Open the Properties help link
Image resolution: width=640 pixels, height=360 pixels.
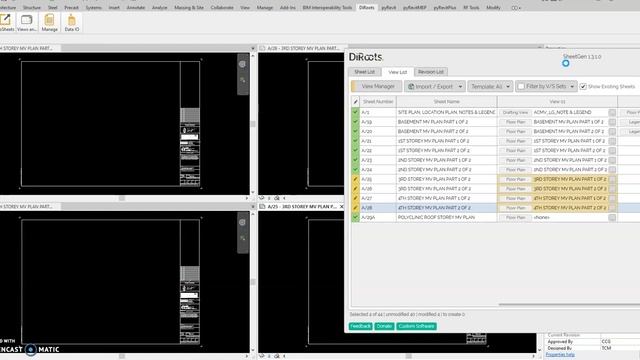[x=560, y=355]
